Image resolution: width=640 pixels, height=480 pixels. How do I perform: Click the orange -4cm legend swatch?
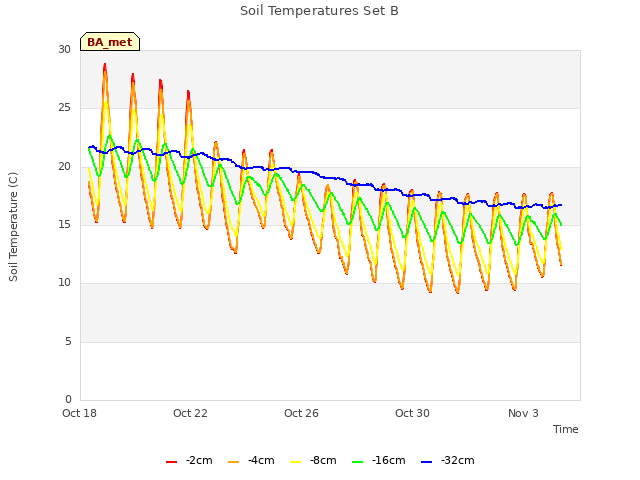pos(233,462)
